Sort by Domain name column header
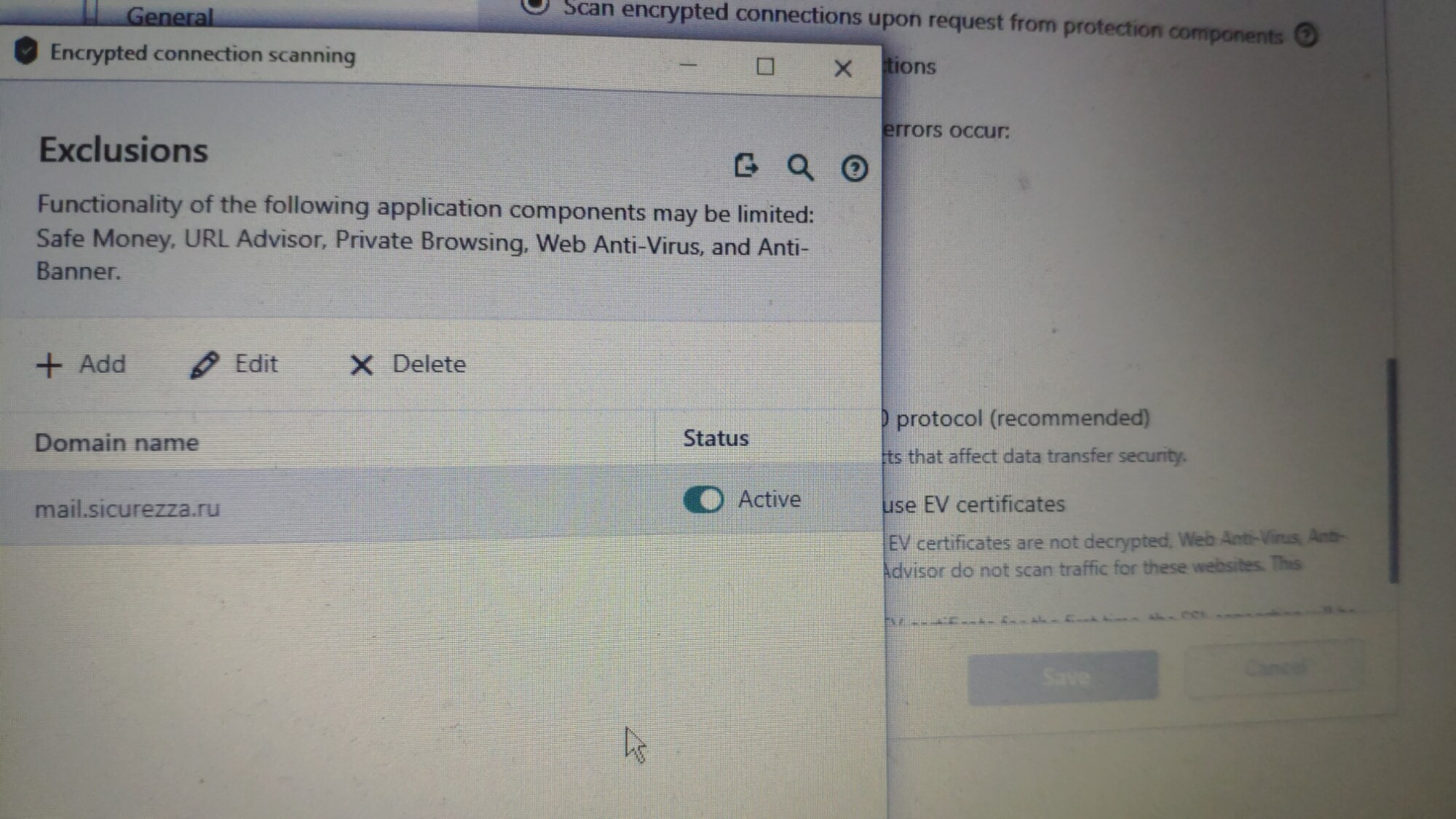Screen dimensions: 1456x819 116,443
